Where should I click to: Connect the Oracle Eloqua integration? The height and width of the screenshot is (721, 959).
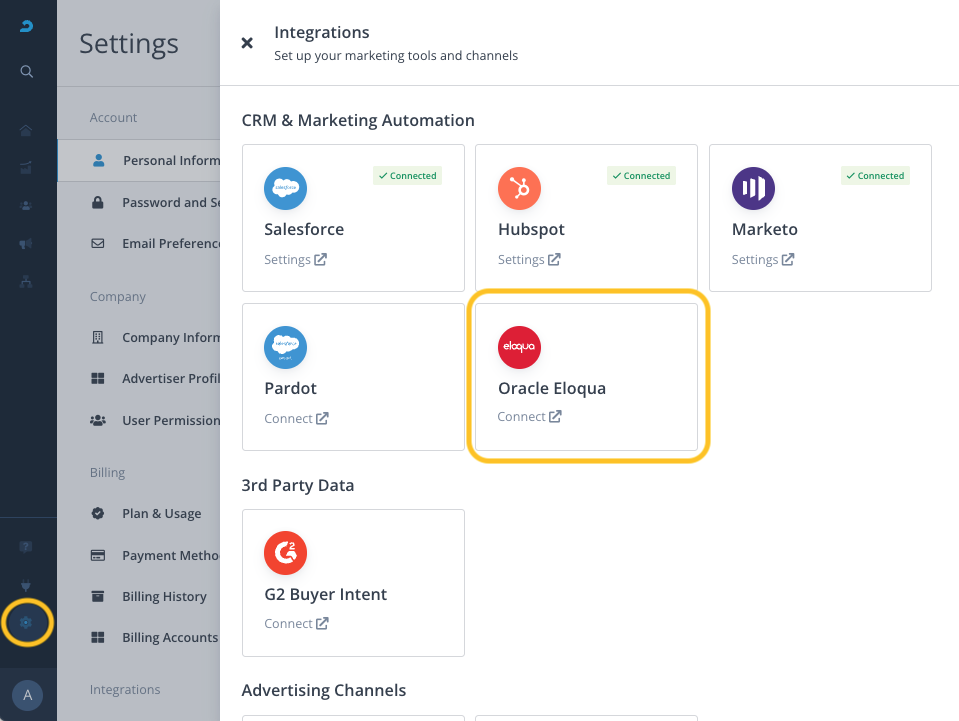coord(529,417)
